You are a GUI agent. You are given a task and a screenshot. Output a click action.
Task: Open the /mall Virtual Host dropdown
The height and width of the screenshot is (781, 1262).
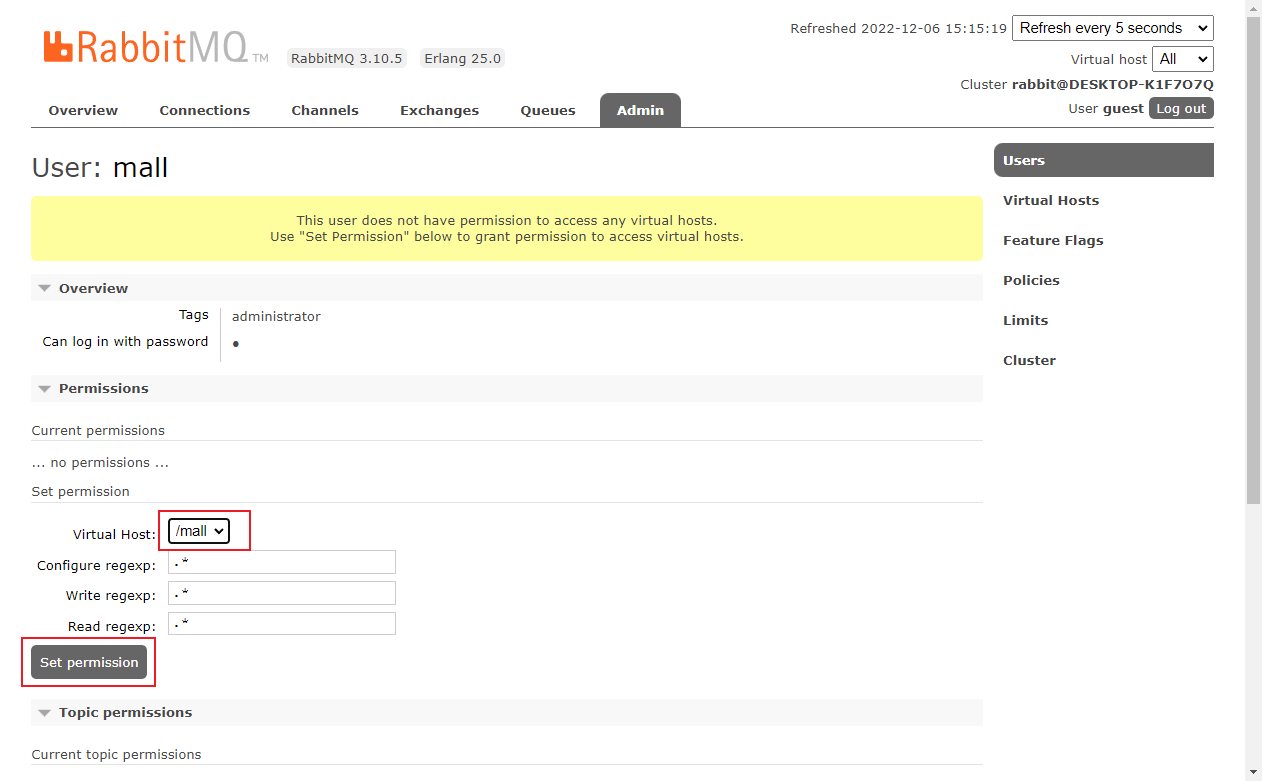coord(199,531)
